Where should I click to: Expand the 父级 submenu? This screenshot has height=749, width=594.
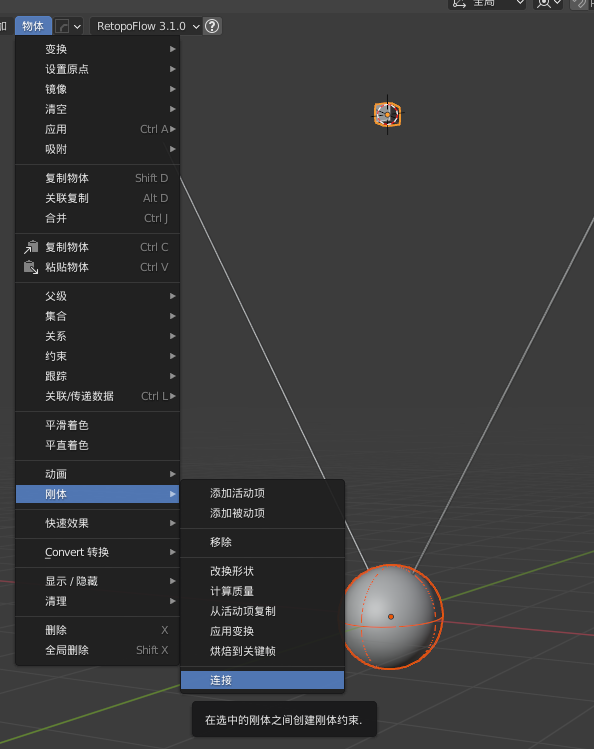coord(97,296)
